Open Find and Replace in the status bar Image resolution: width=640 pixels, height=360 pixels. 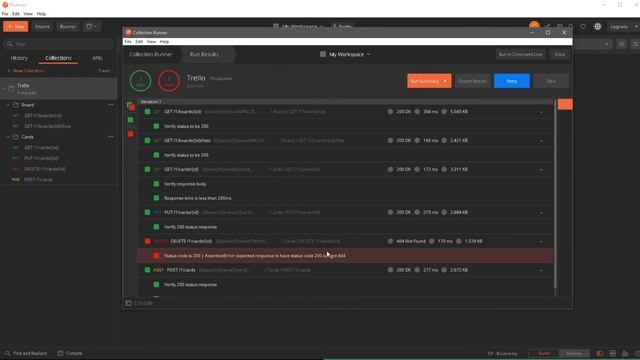point(26,353)
